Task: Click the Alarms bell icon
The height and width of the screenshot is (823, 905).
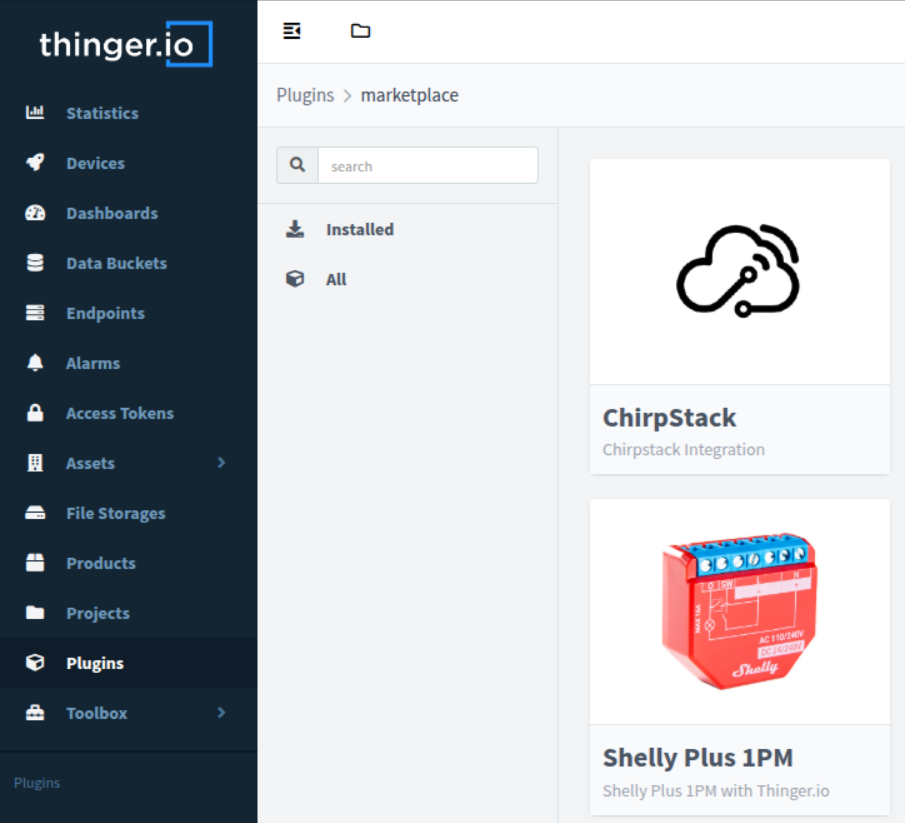Action: [x=35, y=363]
